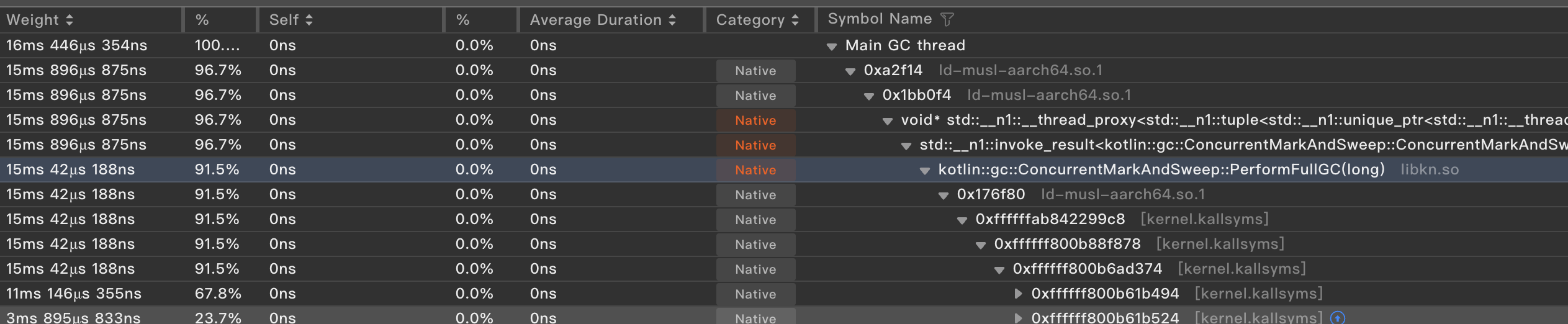Click the orange Native badge on PerformFullGC row

coord(755,170)
